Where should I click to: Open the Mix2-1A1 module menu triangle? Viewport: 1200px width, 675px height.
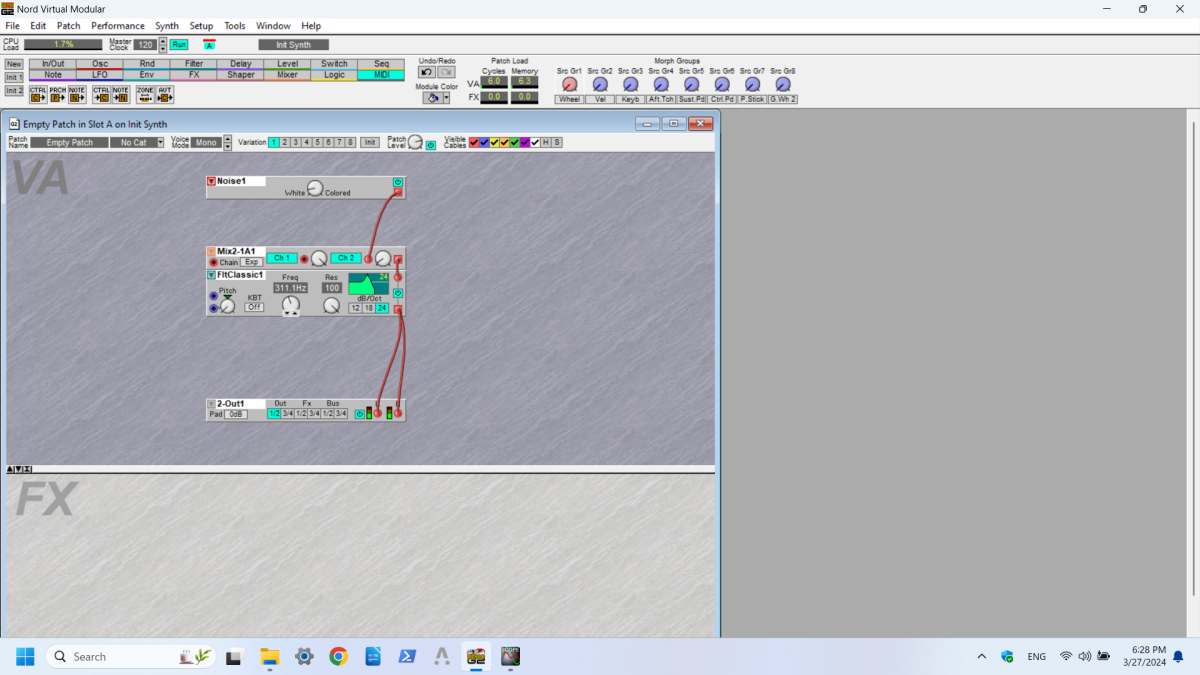(x=211, y=251)
